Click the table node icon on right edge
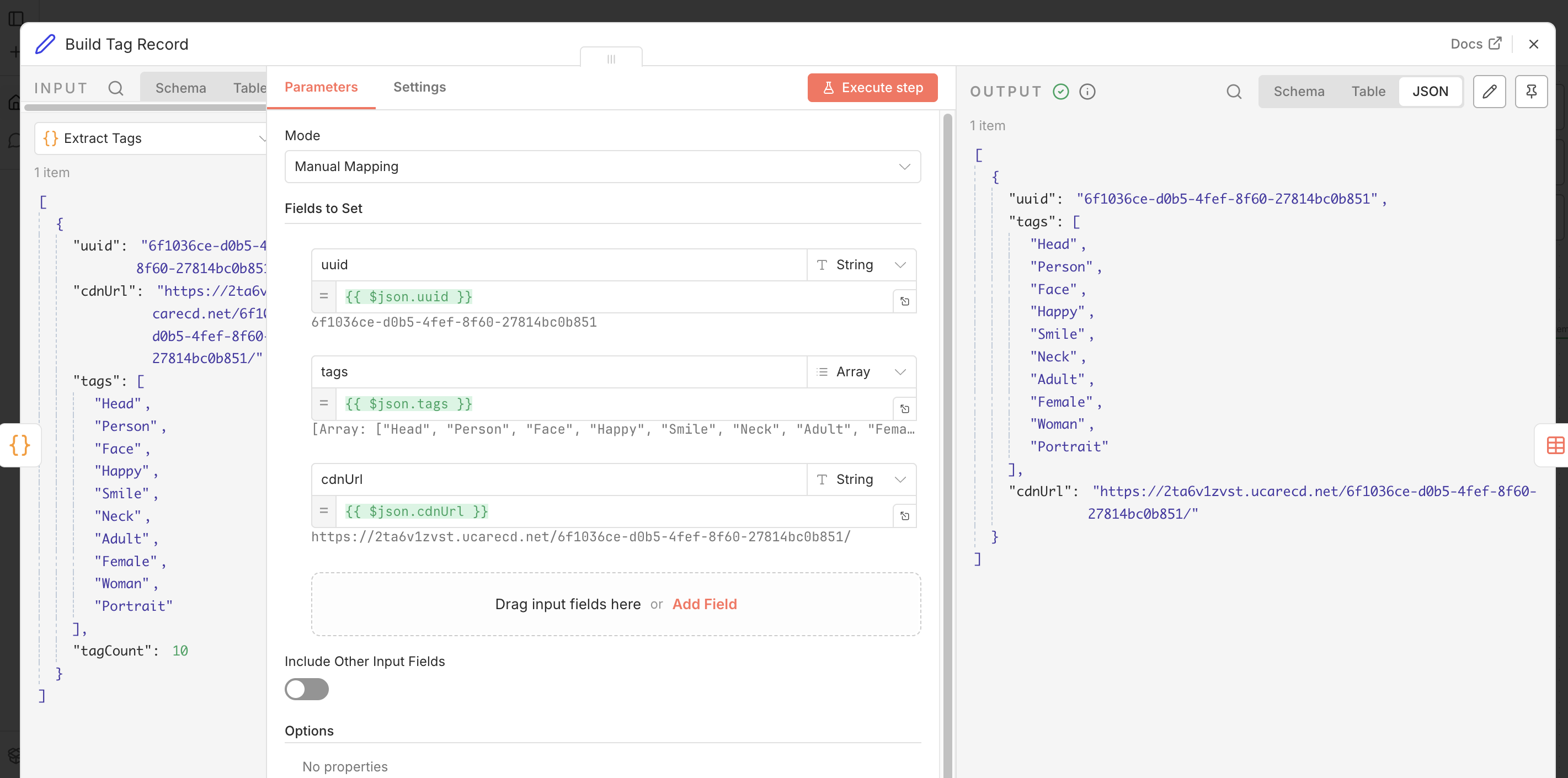1568x778 pixels. click(1555, 445)
